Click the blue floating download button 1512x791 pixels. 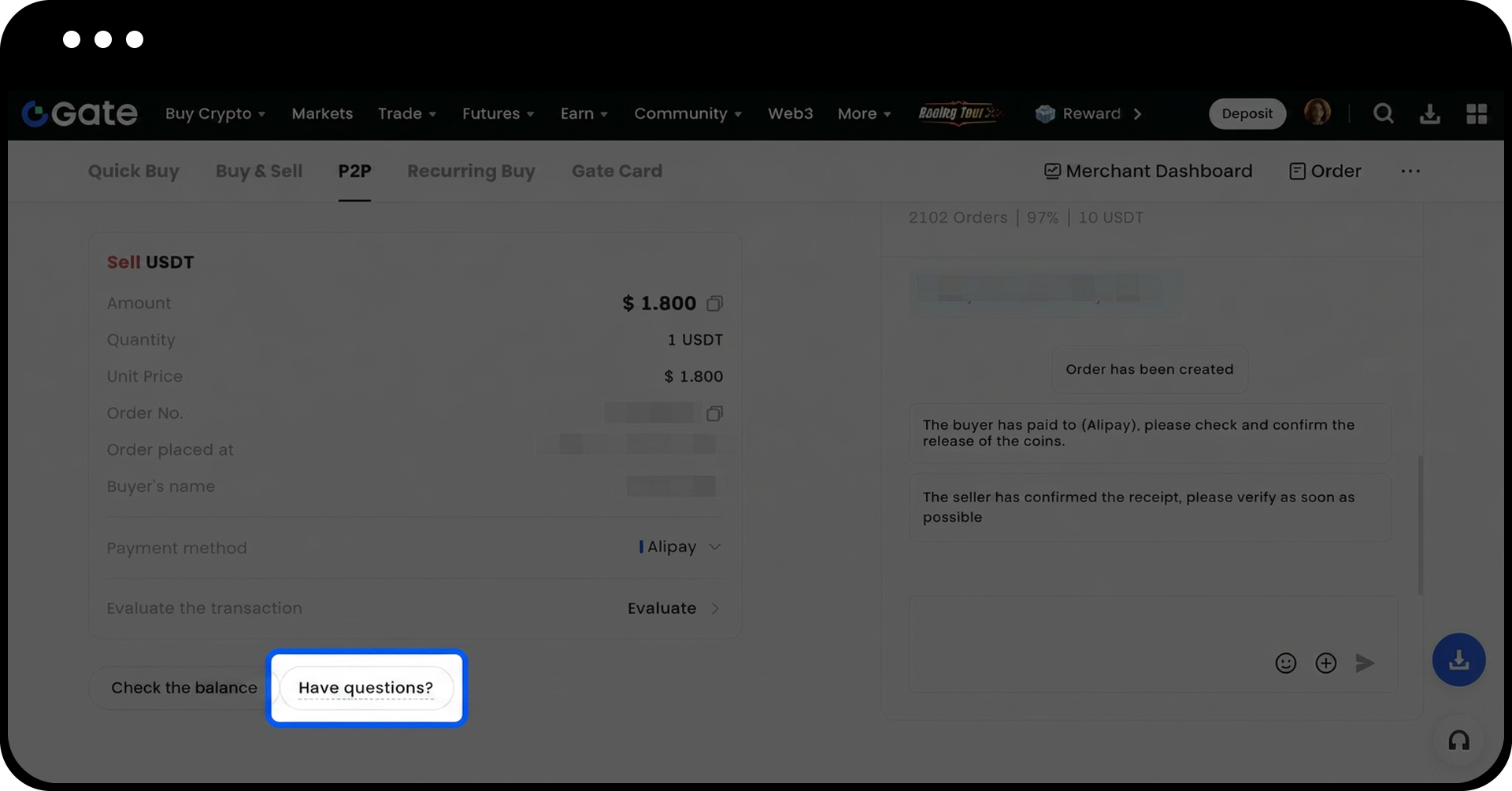point(1458,660)
